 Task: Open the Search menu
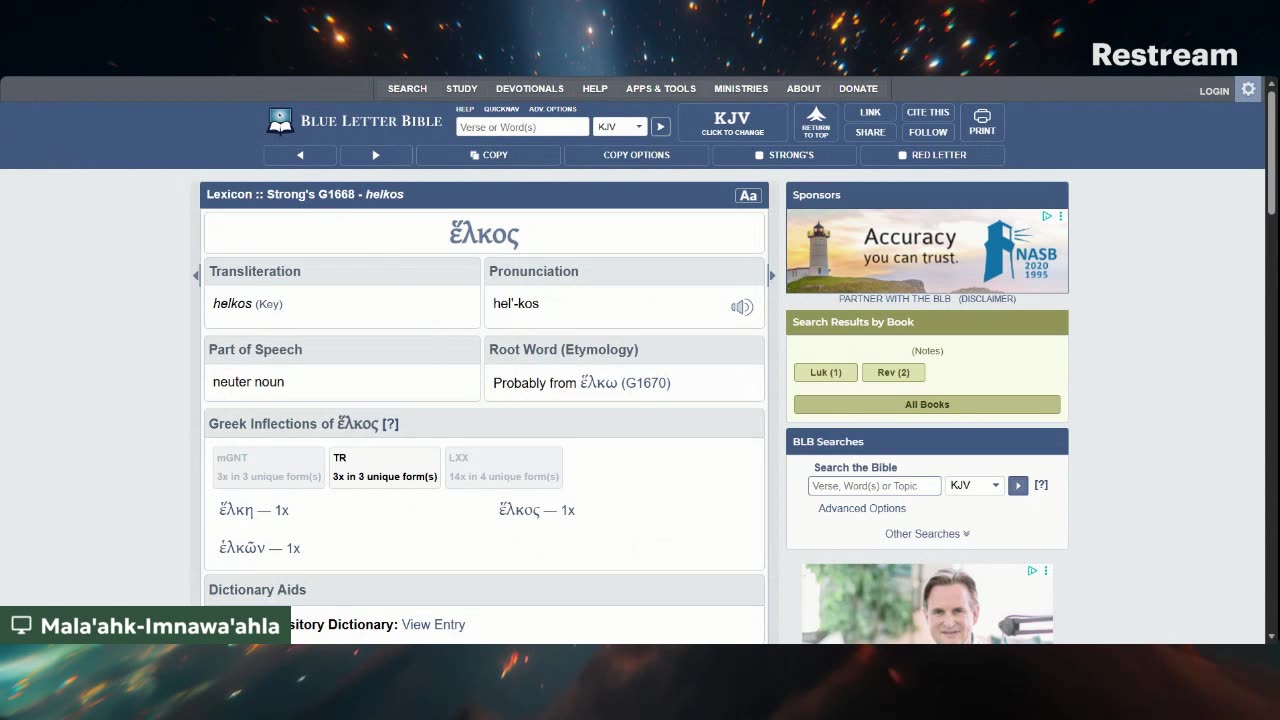coord(407,89)
